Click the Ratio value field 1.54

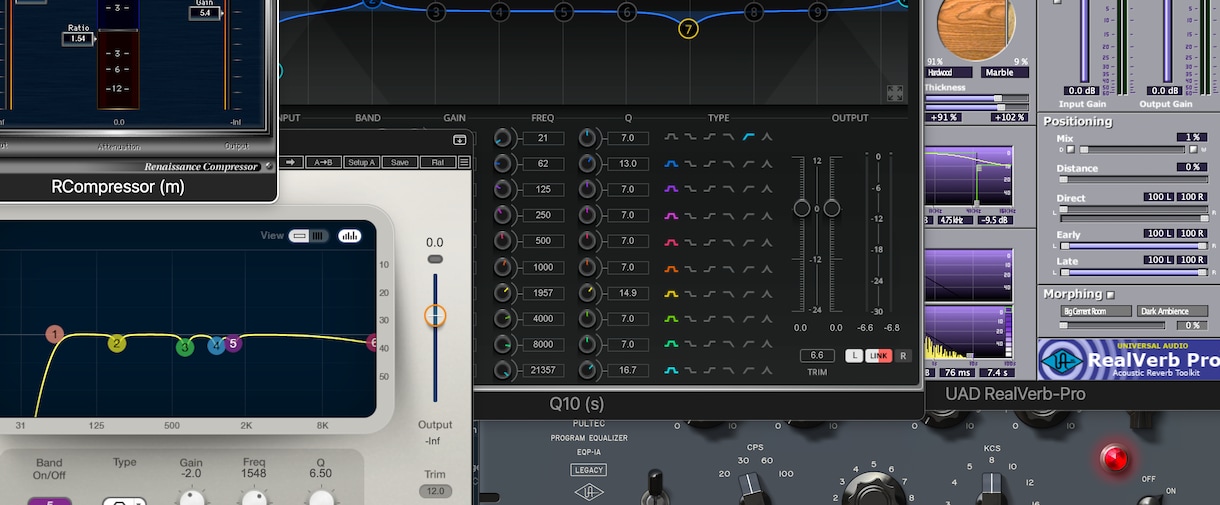[x=78, y=39]
